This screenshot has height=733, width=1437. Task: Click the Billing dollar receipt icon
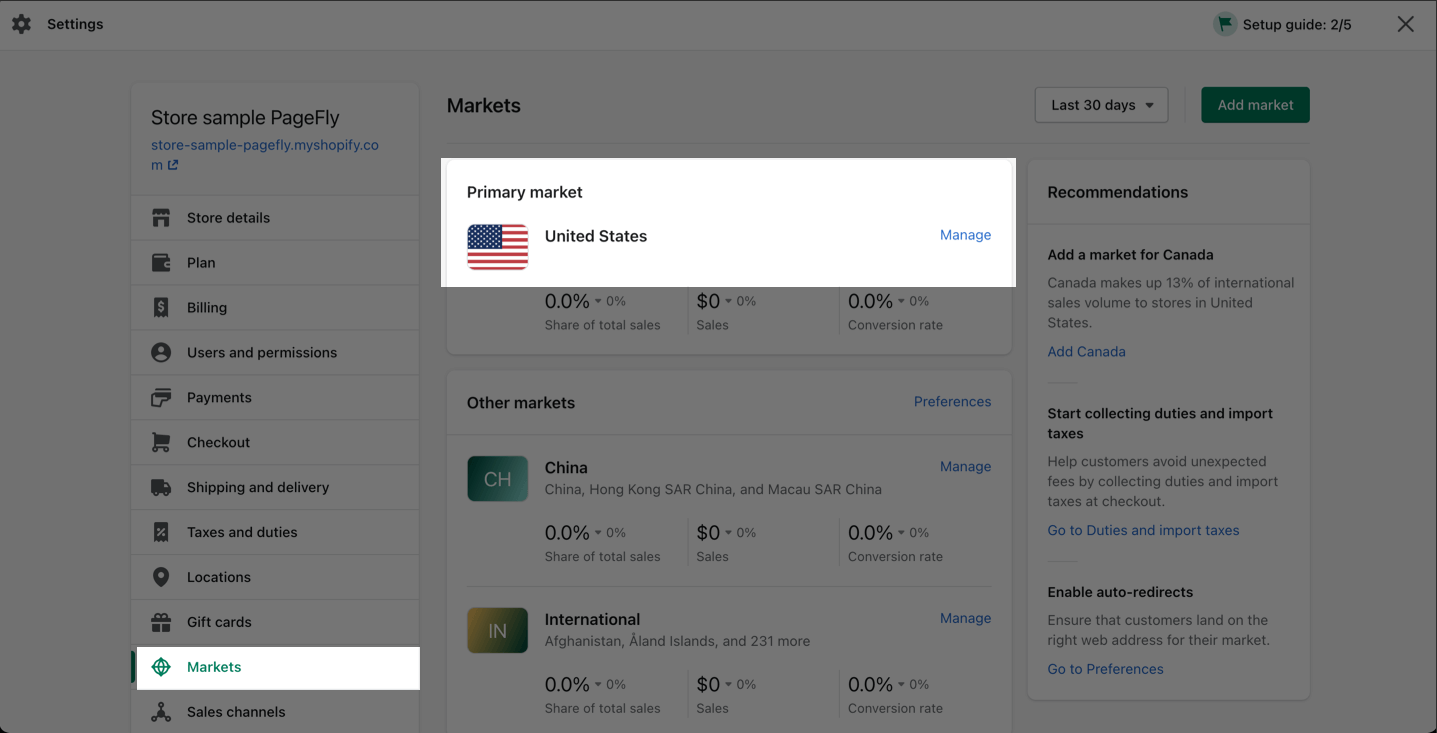coord(161,308)
